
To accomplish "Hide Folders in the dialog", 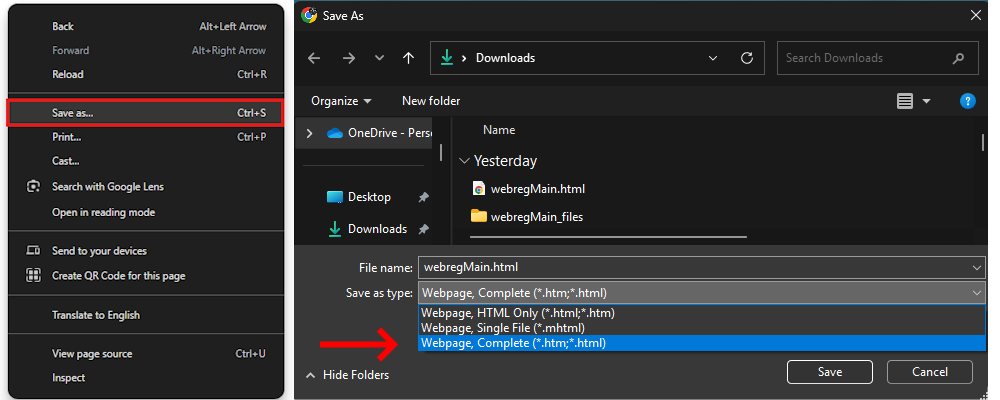I will click(347, 375).
